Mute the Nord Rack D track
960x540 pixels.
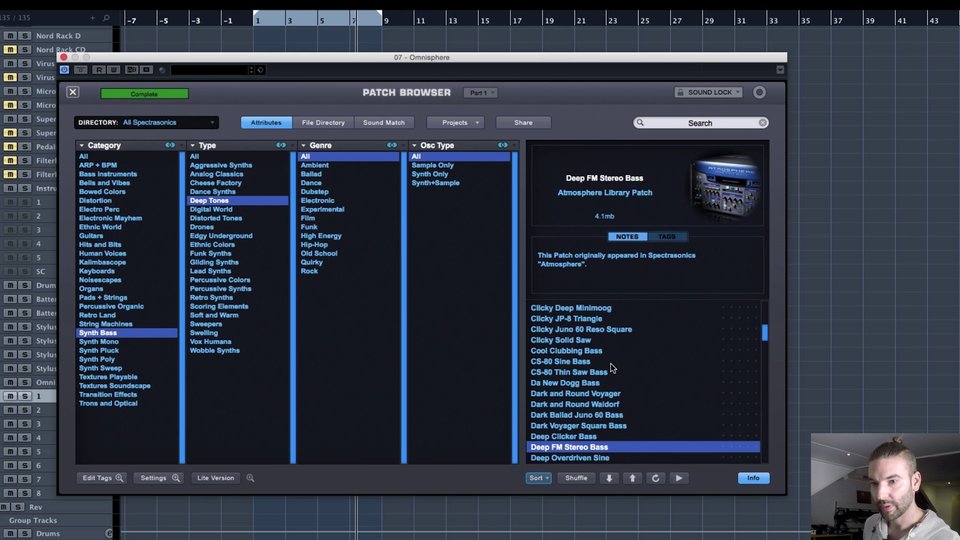(x=10, y=36)
